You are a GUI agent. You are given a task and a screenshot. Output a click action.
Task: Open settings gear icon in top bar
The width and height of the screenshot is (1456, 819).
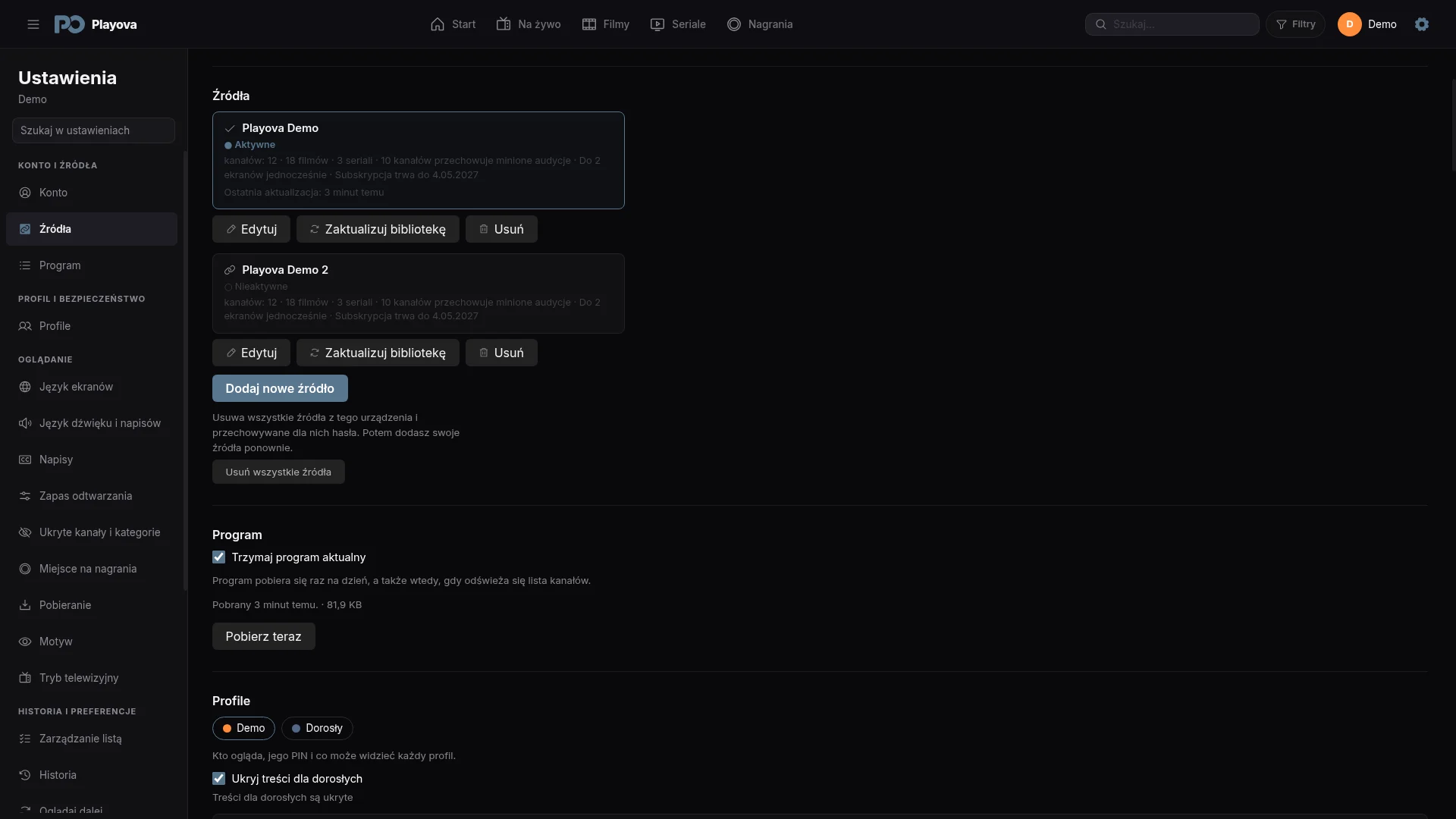coord(1422,24)
